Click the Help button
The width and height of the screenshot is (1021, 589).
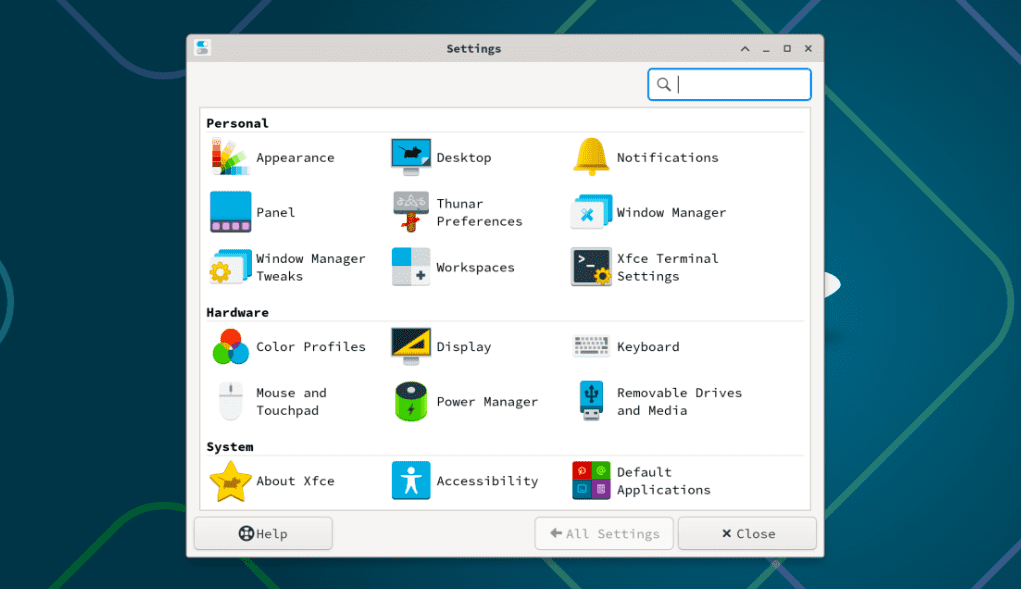tap(262, 533)
